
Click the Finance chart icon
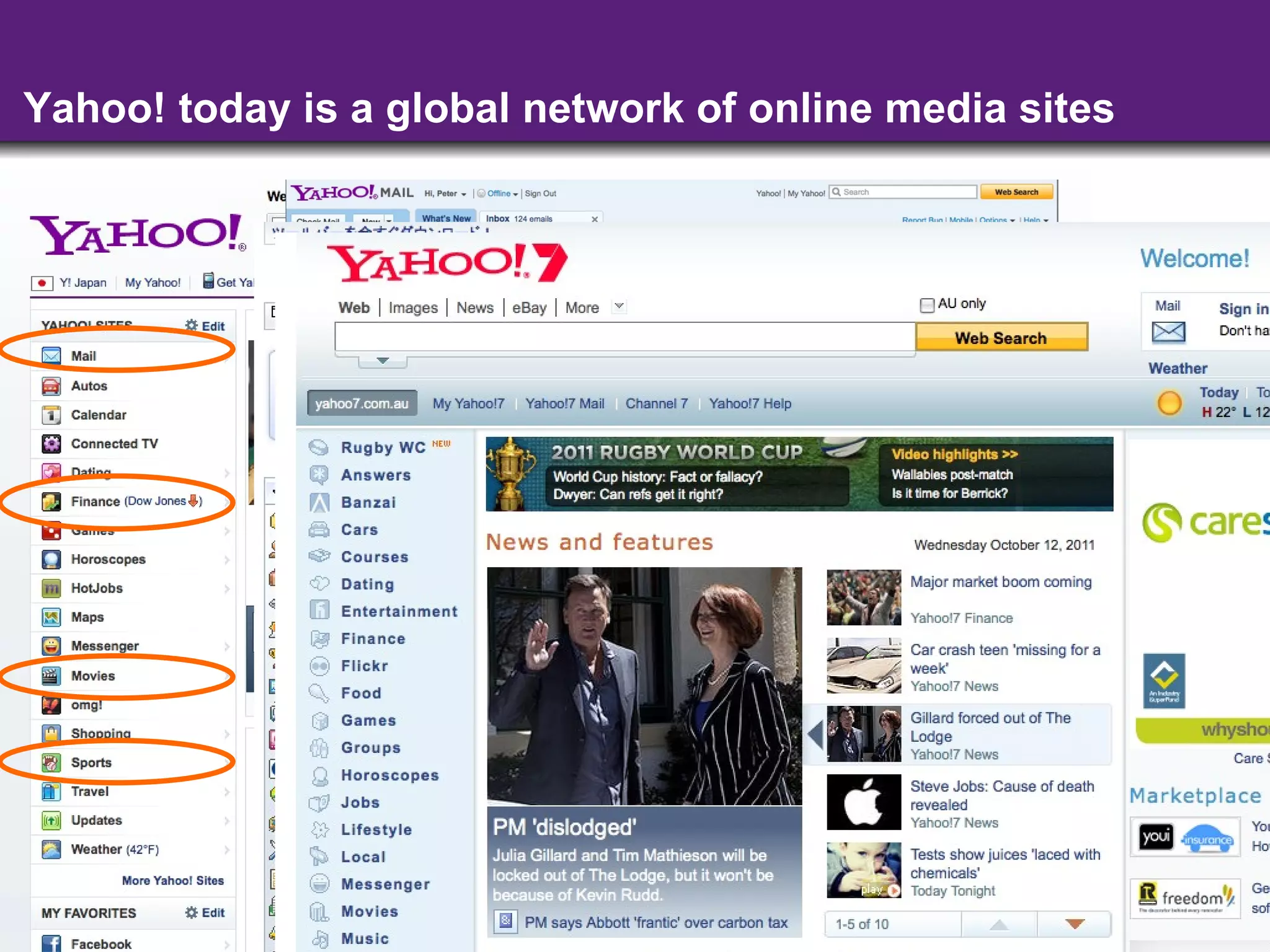tap(51, 501)
